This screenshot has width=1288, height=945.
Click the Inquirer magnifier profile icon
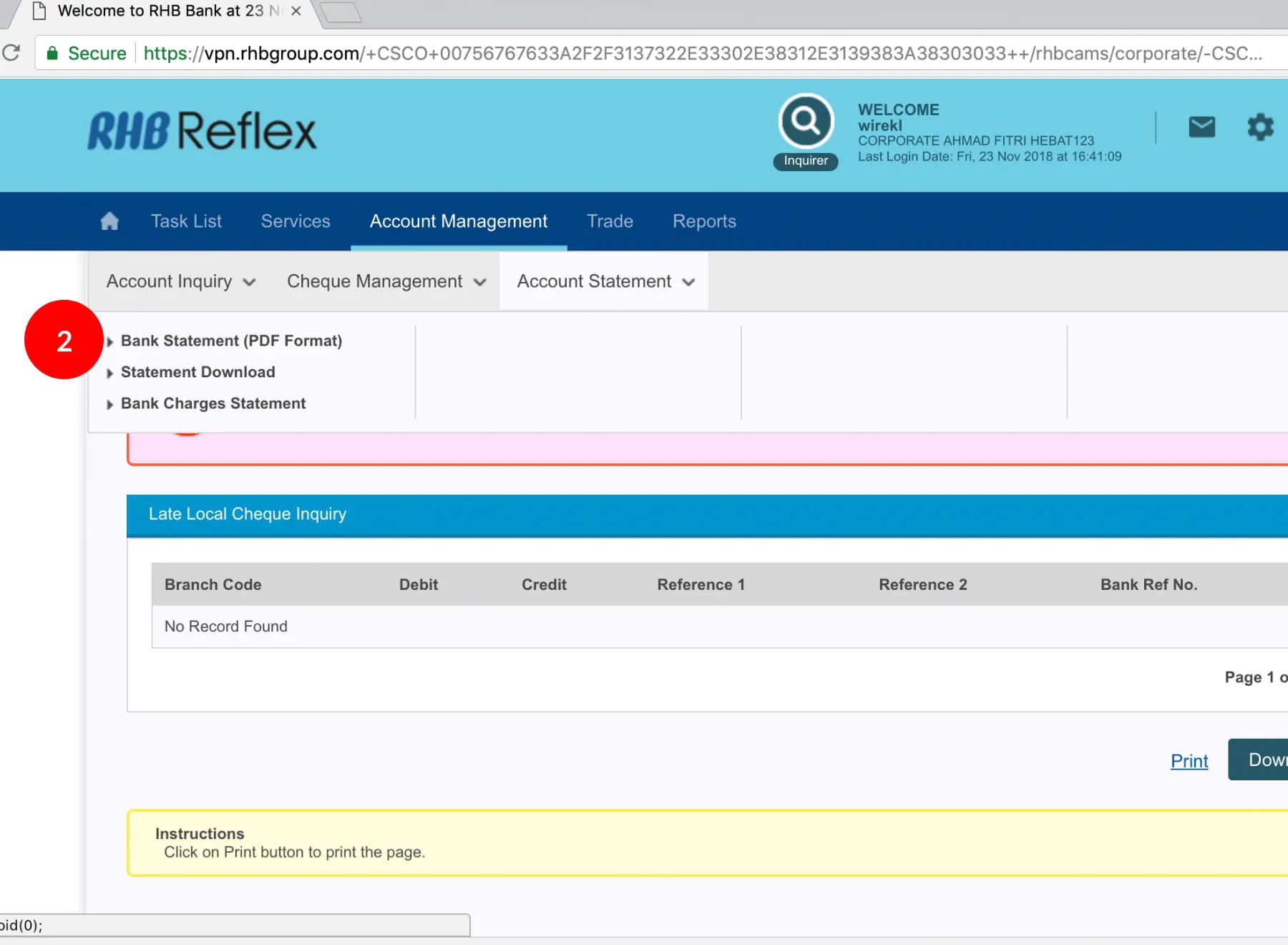pyautogui.click(x=806, y=122)
